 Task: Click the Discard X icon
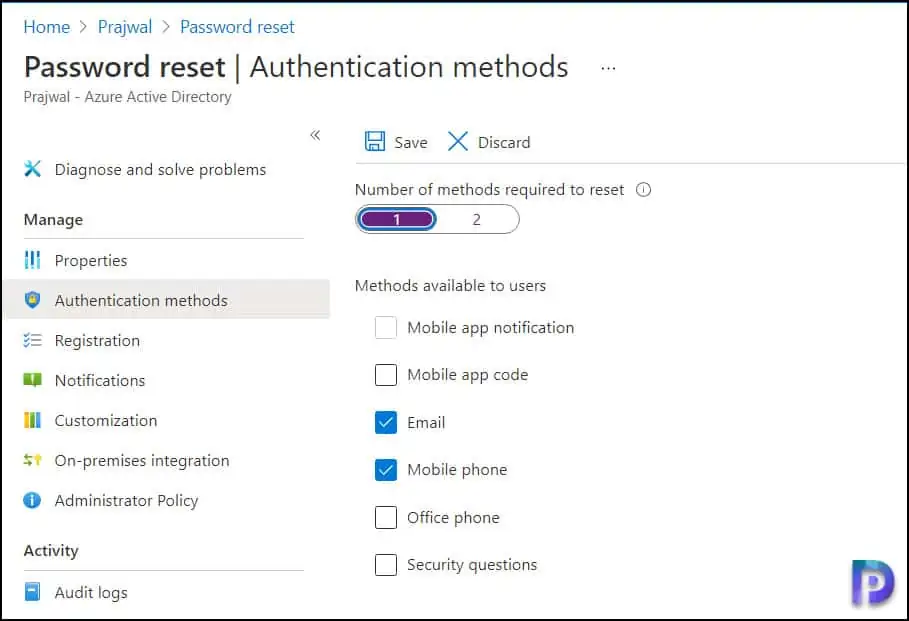click(x=457, y=141)
